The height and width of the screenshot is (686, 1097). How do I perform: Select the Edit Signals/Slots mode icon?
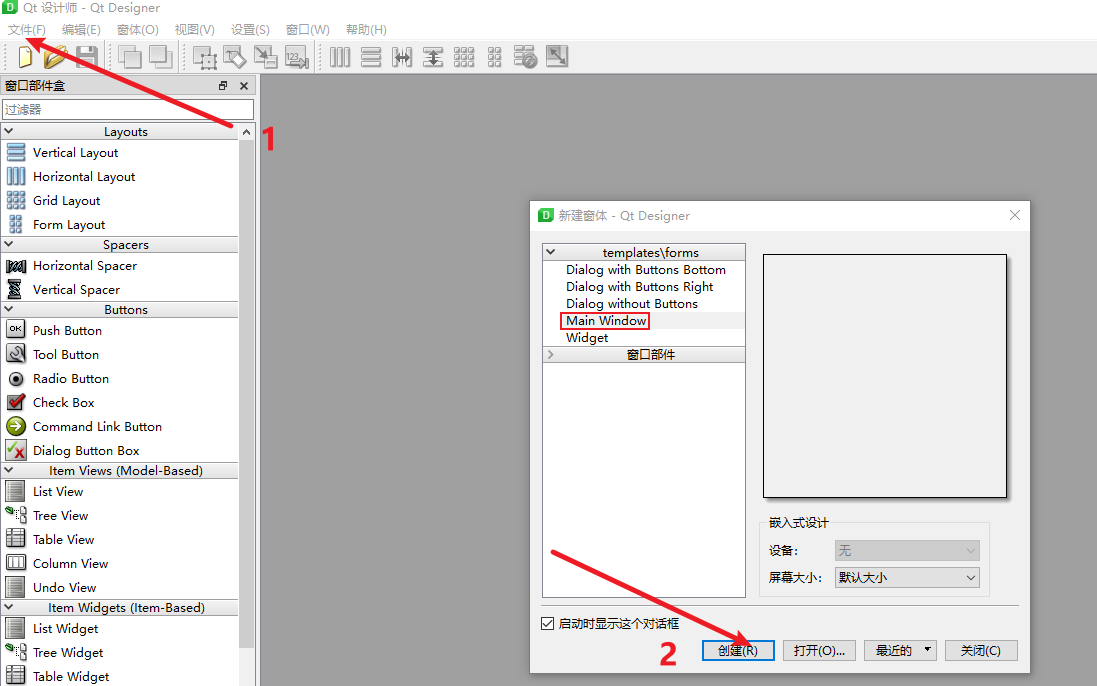[234, 57]
